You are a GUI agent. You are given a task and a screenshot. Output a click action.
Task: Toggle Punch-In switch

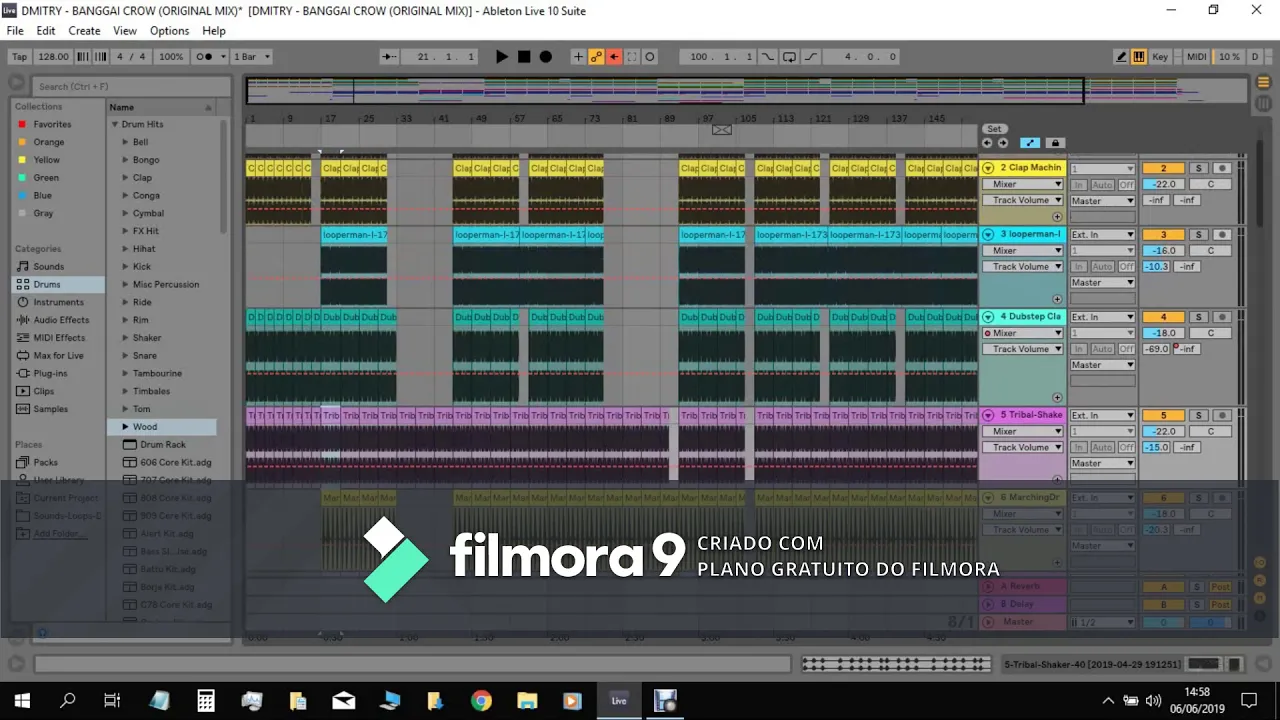pyautogui.click(x=768, y=57)
